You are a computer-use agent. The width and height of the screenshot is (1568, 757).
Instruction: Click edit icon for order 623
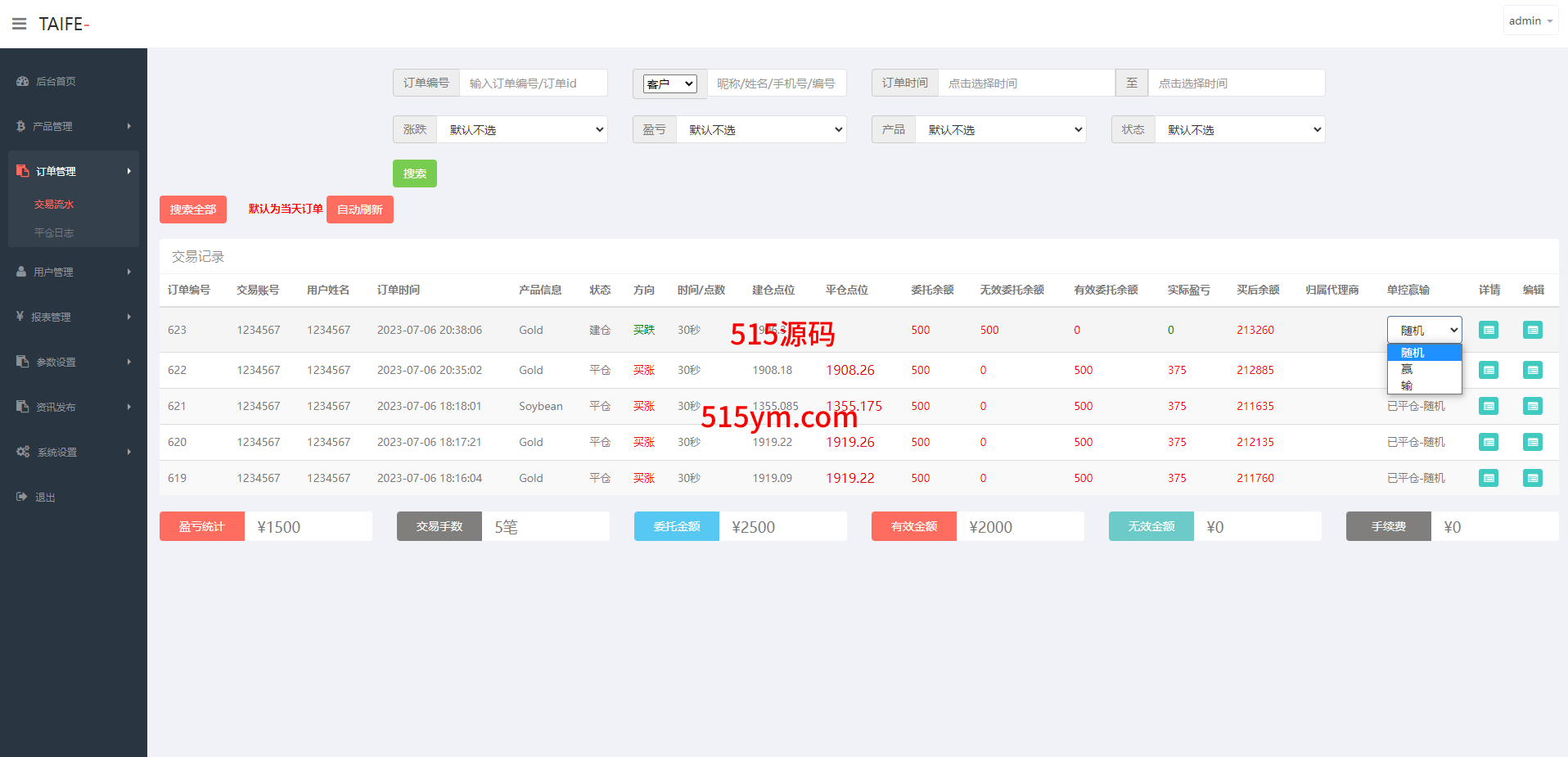(1532, 330)
